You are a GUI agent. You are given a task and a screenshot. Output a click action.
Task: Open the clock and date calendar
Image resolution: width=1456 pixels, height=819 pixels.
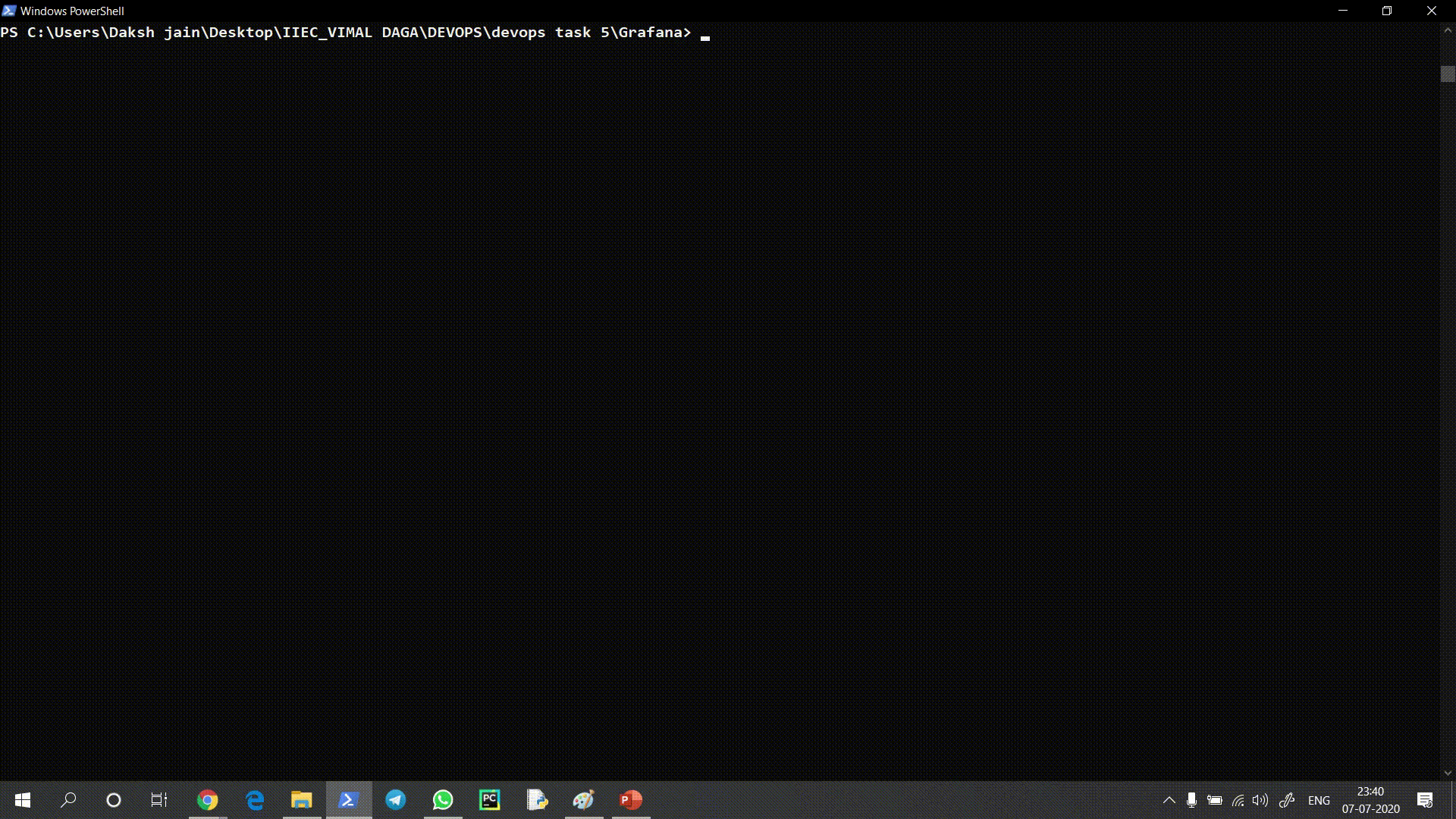1370,800
